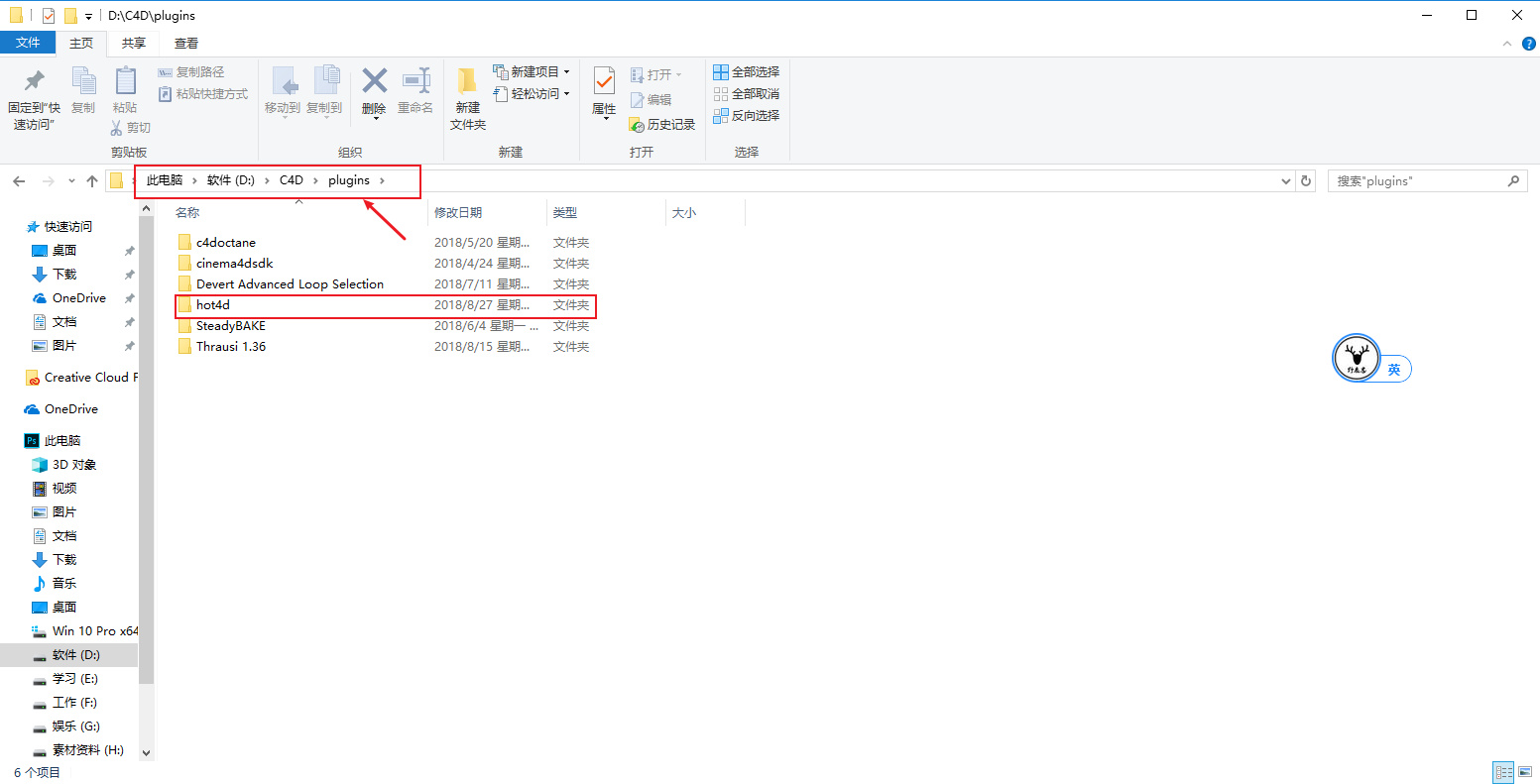Image resolution: width=1540 pixels, height=784 pixels.
Task: Switch to Large Icons view in status bar
Action: coord(1525,772)
